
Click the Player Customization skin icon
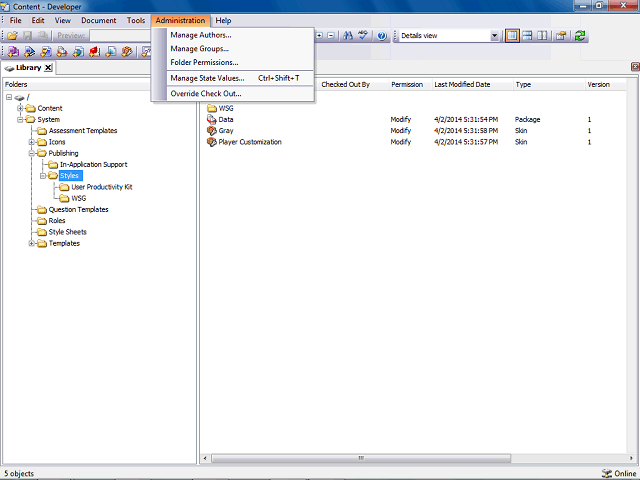coord(211,142)
